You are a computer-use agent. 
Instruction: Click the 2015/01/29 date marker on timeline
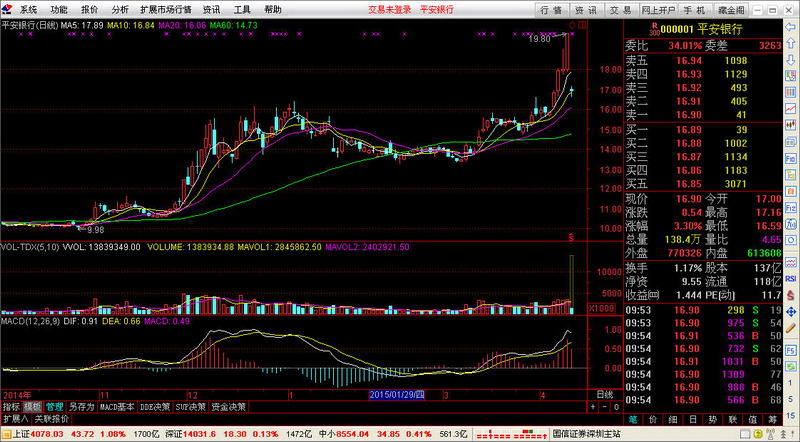398,395
